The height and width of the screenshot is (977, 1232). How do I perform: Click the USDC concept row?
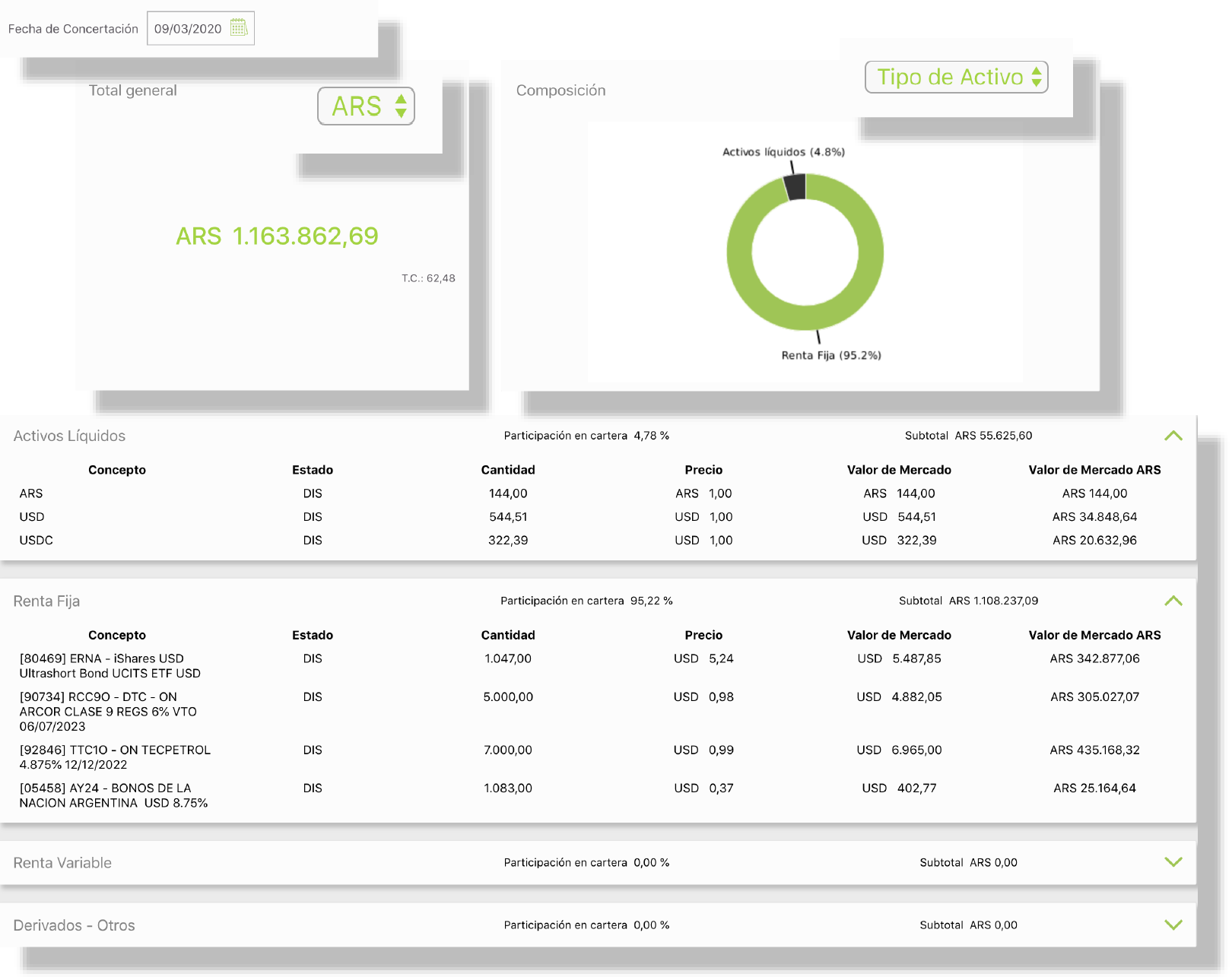click(598, 541)
